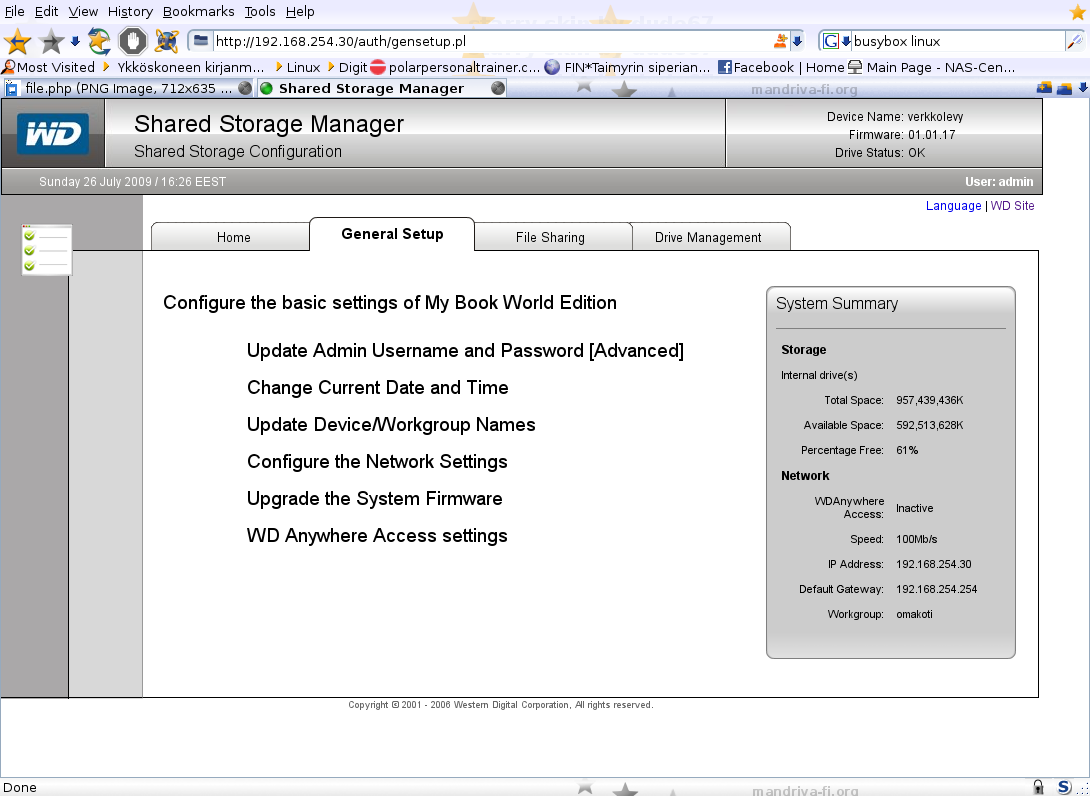Click the IP Address value 192.168.254.30
Screen dimensions: 1090x796
(x=934, y=564)
